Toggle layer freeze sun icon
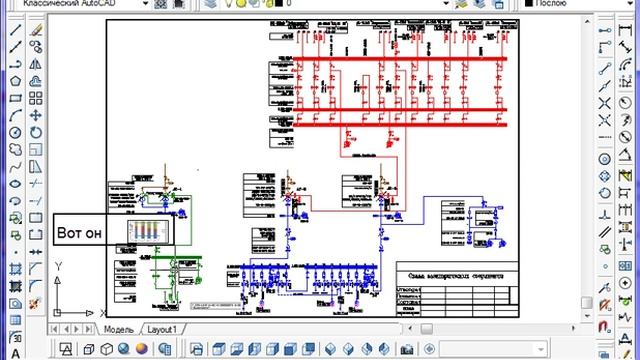The image size is (640, 360). tap(241, 4)
